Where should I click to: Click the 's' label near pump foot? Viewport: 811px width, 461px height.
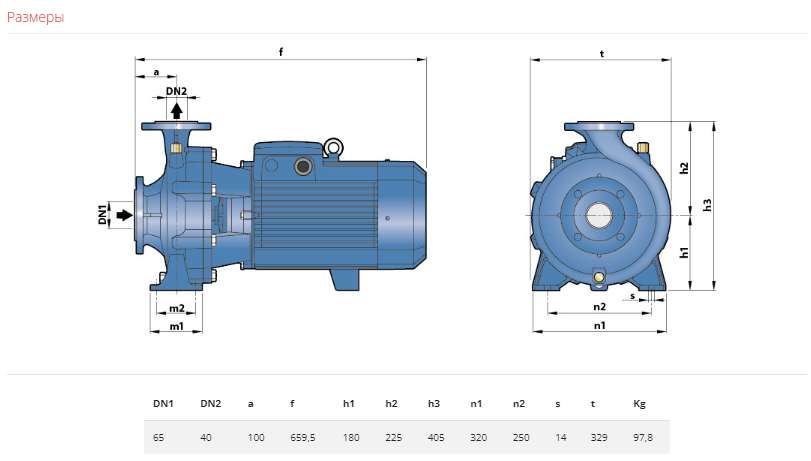tap(633, 296)
